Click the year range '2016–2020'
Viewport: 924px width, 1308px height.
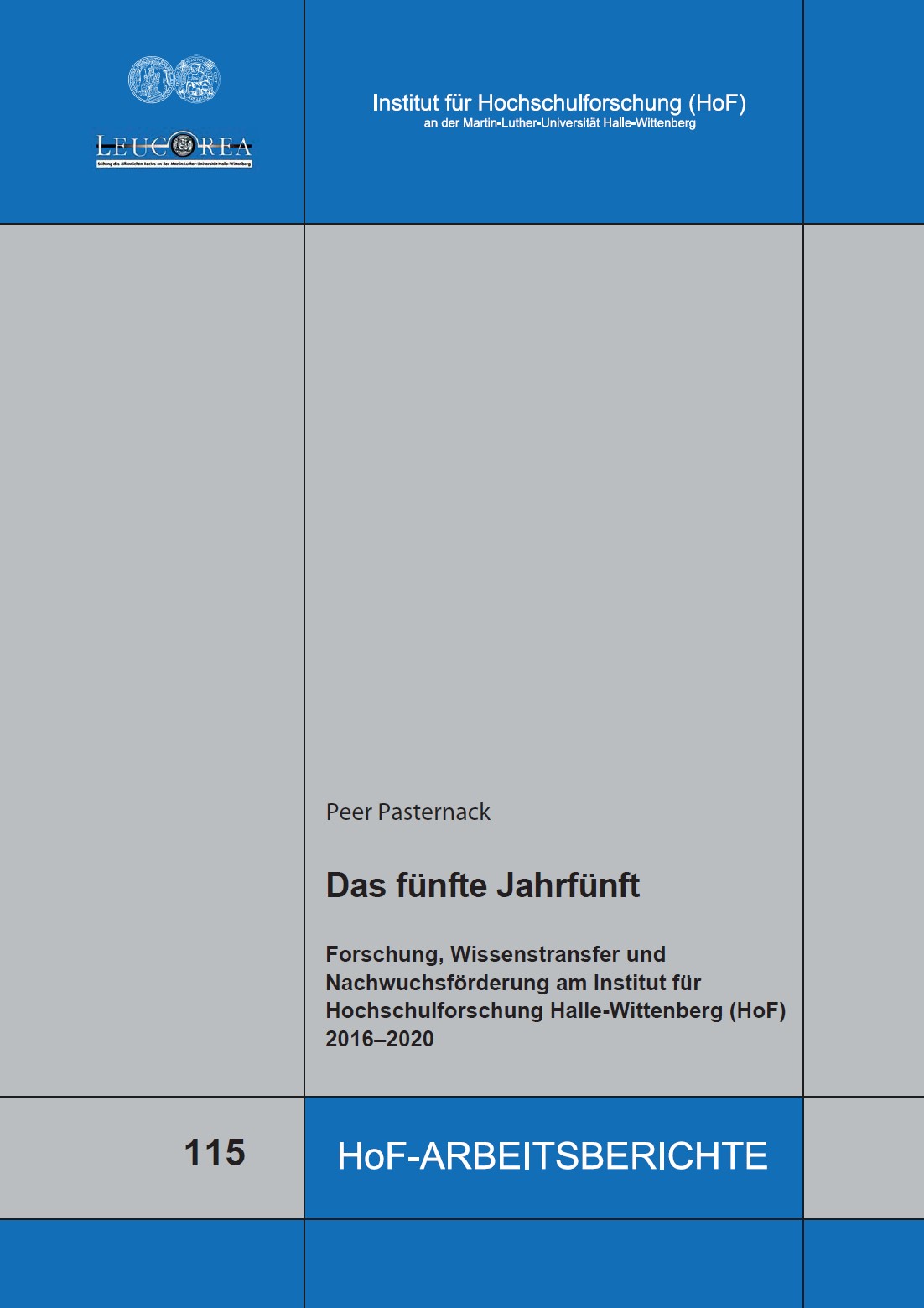pyautogui.click(x=380, y=1039)
